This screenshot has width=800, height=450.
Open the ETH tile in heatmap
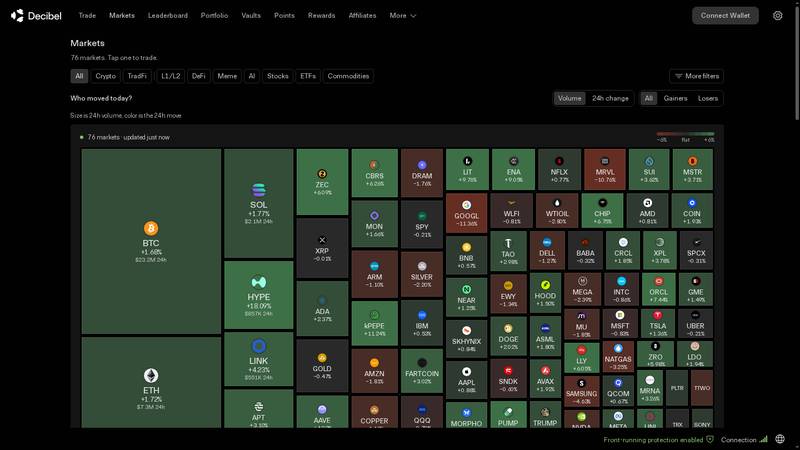151,382
